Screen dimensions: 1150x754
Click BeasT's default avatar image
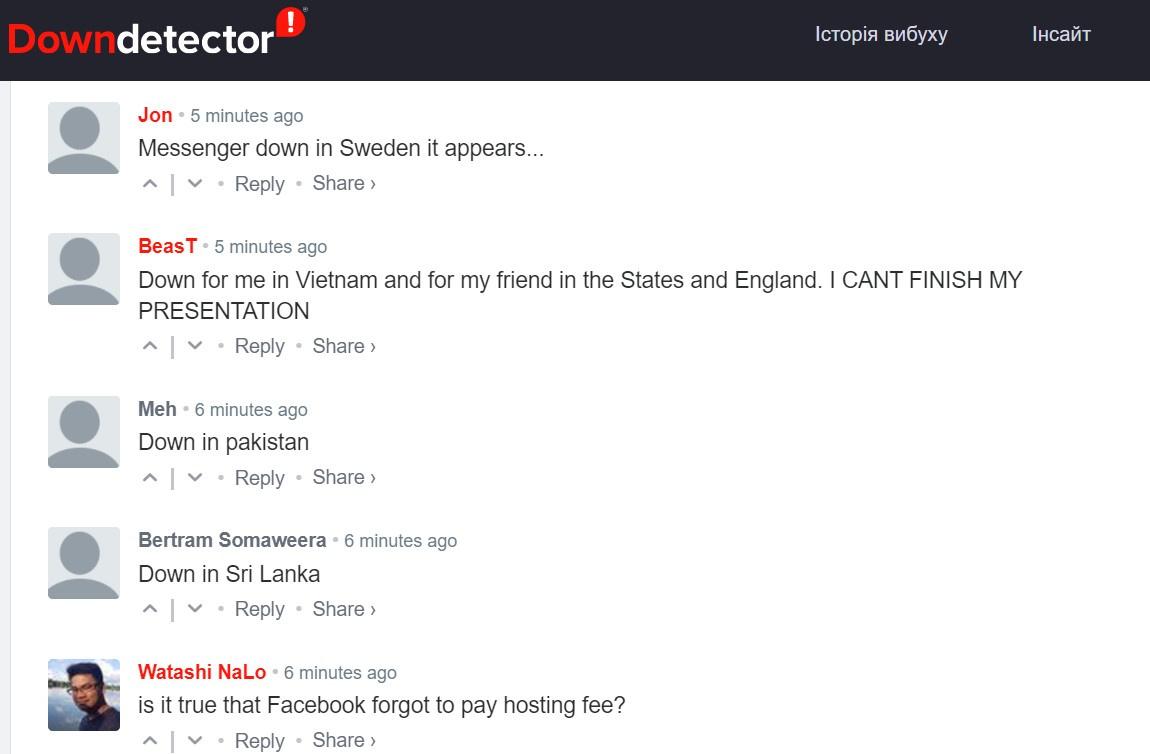(84, 269)
